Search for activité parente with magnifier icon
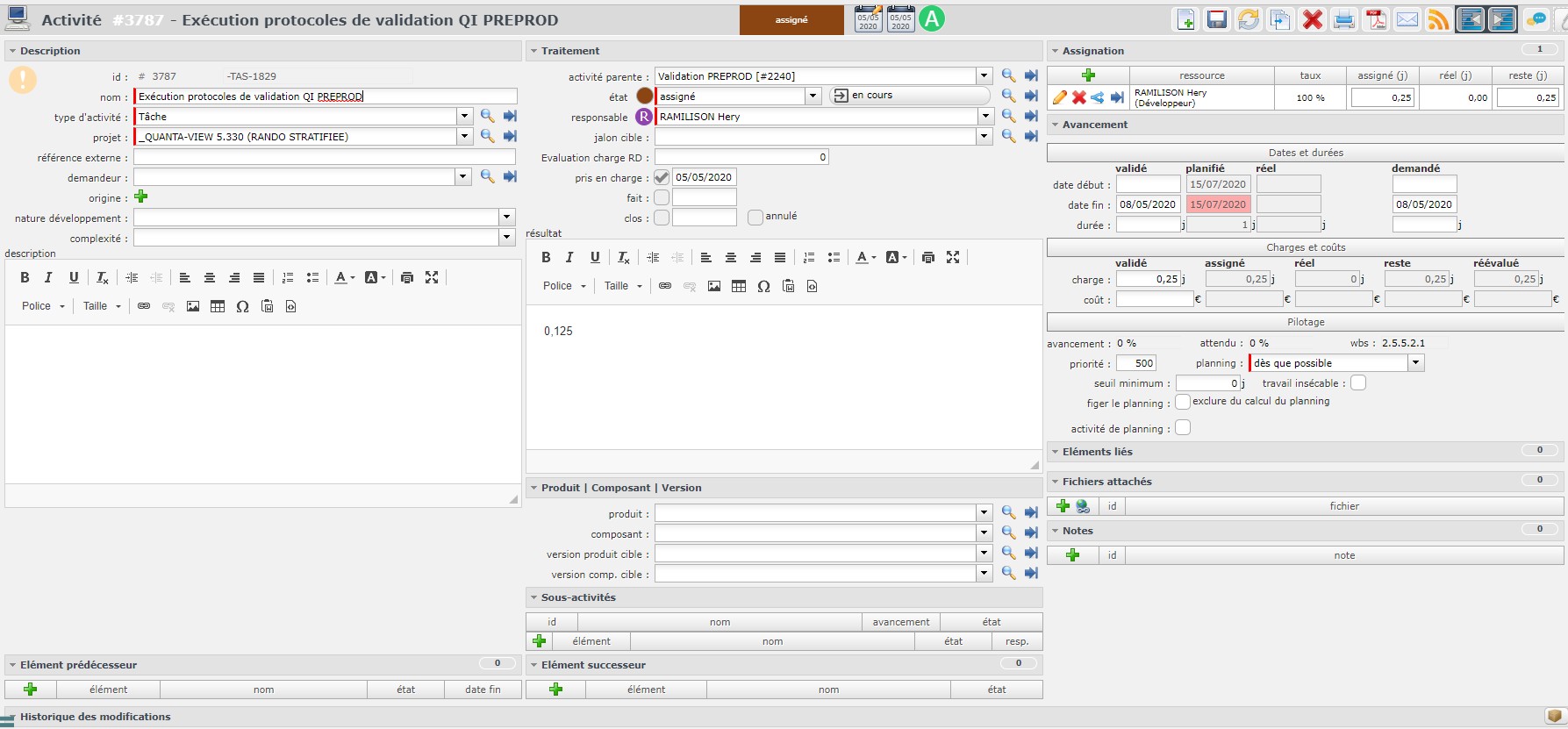1568x729 pixels. (1008, 76)
